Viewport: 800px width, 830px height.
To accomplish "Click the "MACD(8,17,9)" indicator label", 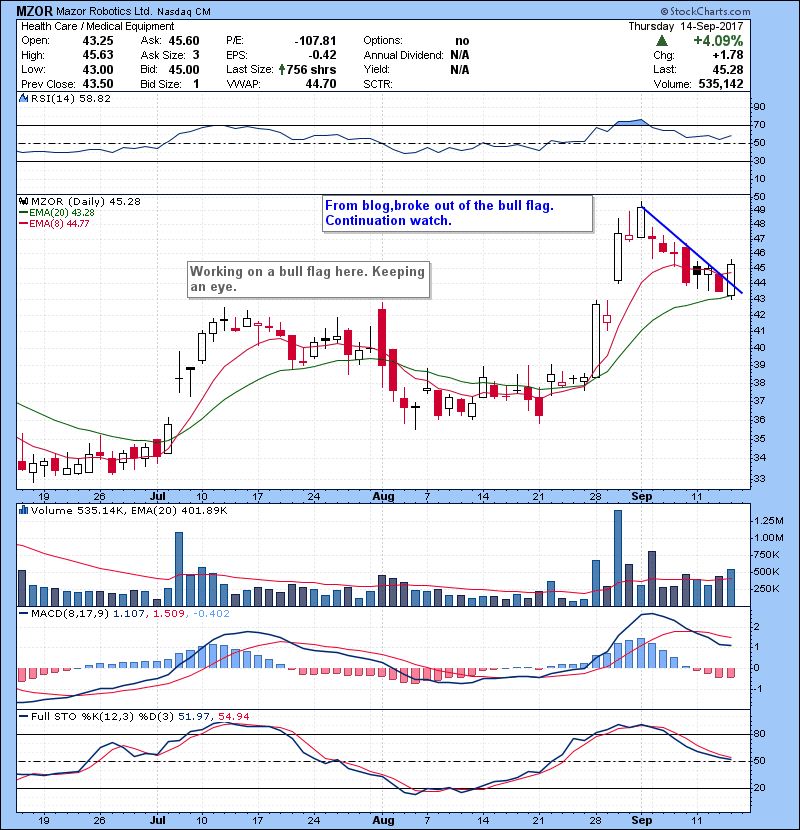I will 70,614.
